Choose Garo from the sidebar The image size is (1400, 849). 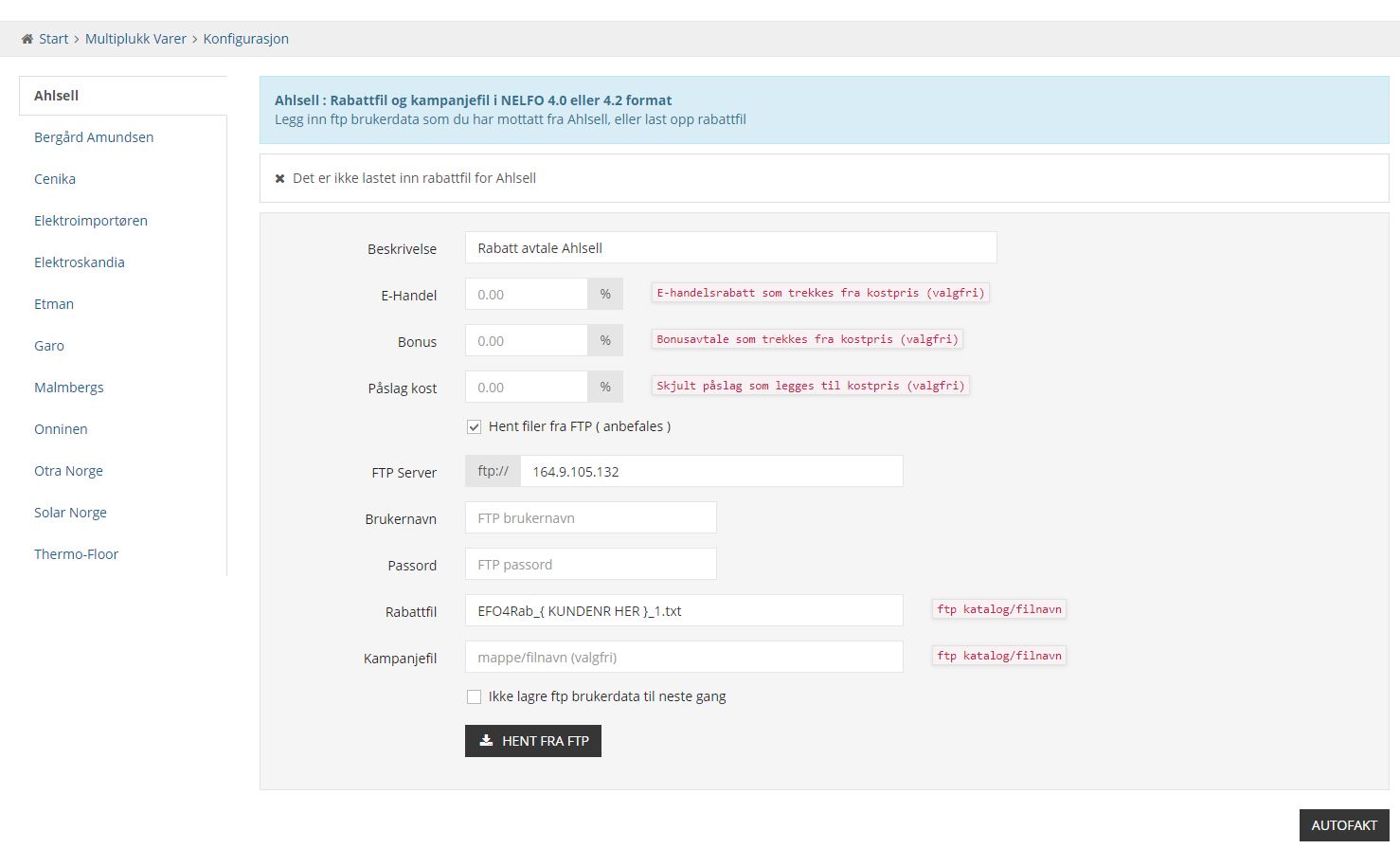(49, 346)
